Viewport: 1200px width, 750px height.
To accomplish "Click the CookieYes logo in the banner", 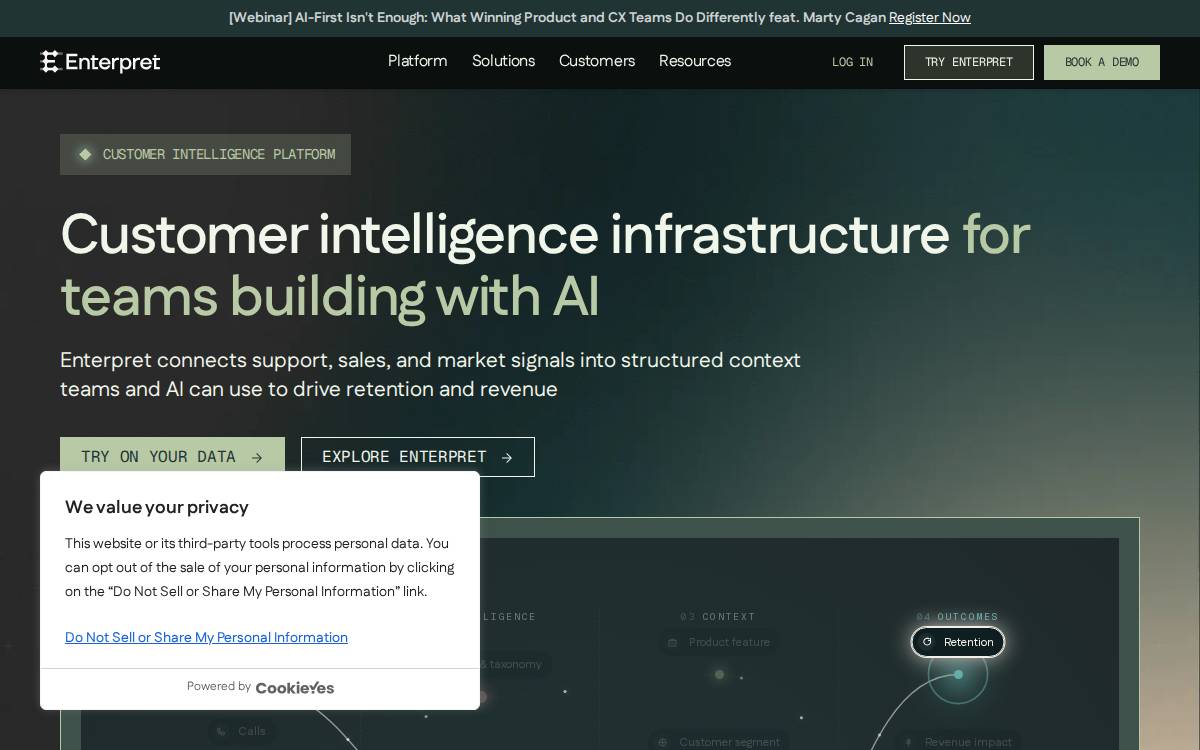I will tap(295, 687).
